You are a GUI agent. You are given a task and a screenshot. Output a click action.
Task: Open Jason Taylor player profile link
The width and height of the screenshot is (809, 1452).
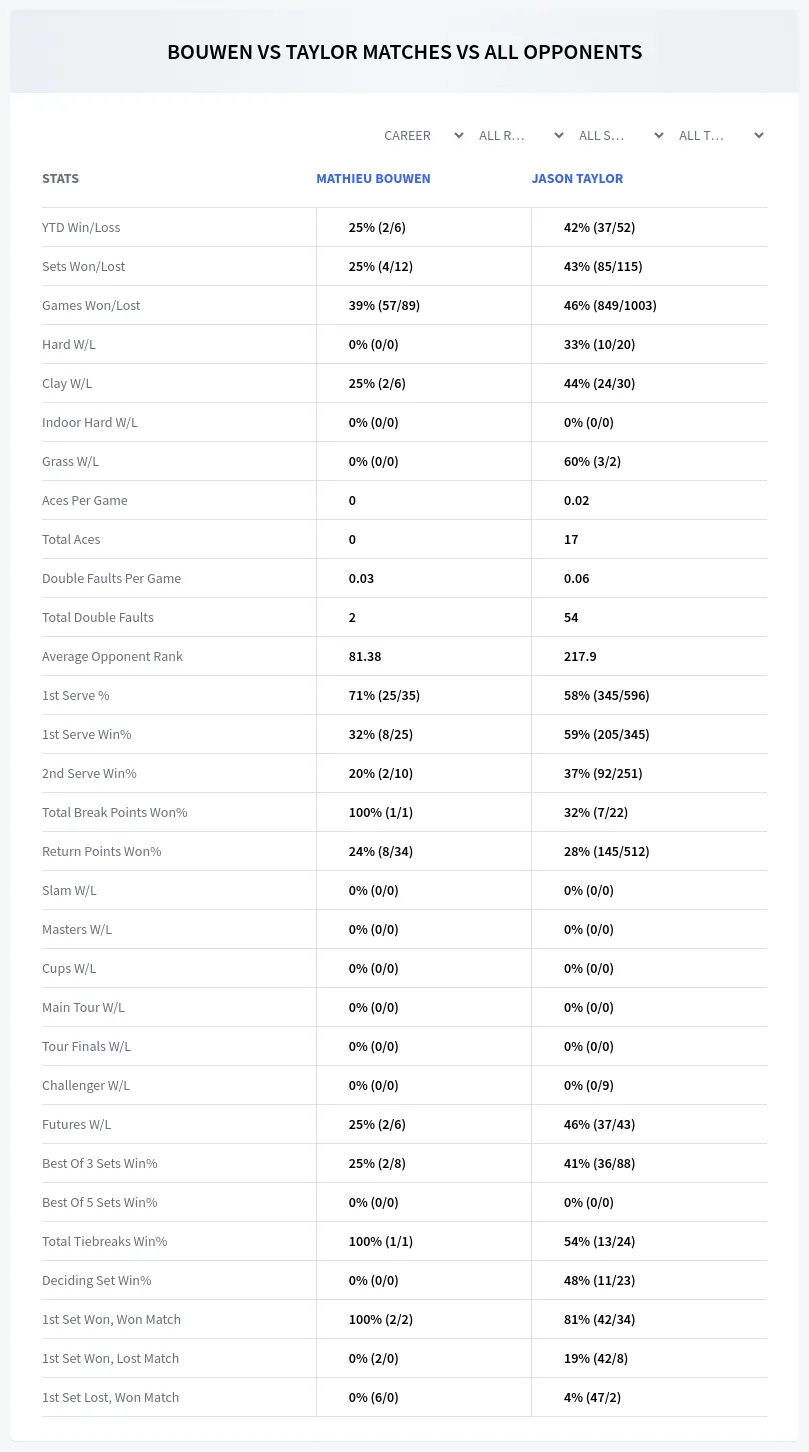(577, 178)
